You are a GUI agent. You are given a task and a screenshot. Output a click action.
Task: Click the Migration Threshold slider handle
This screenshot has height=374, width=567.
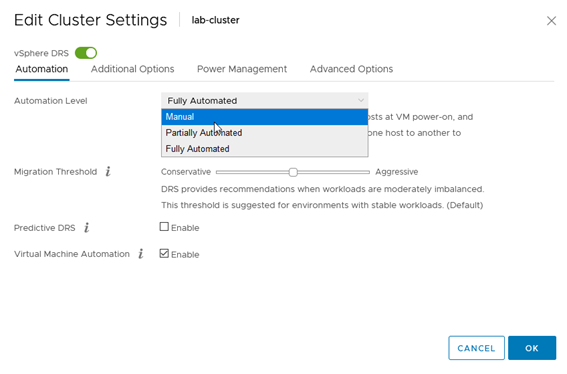click(x=293, y=172)
